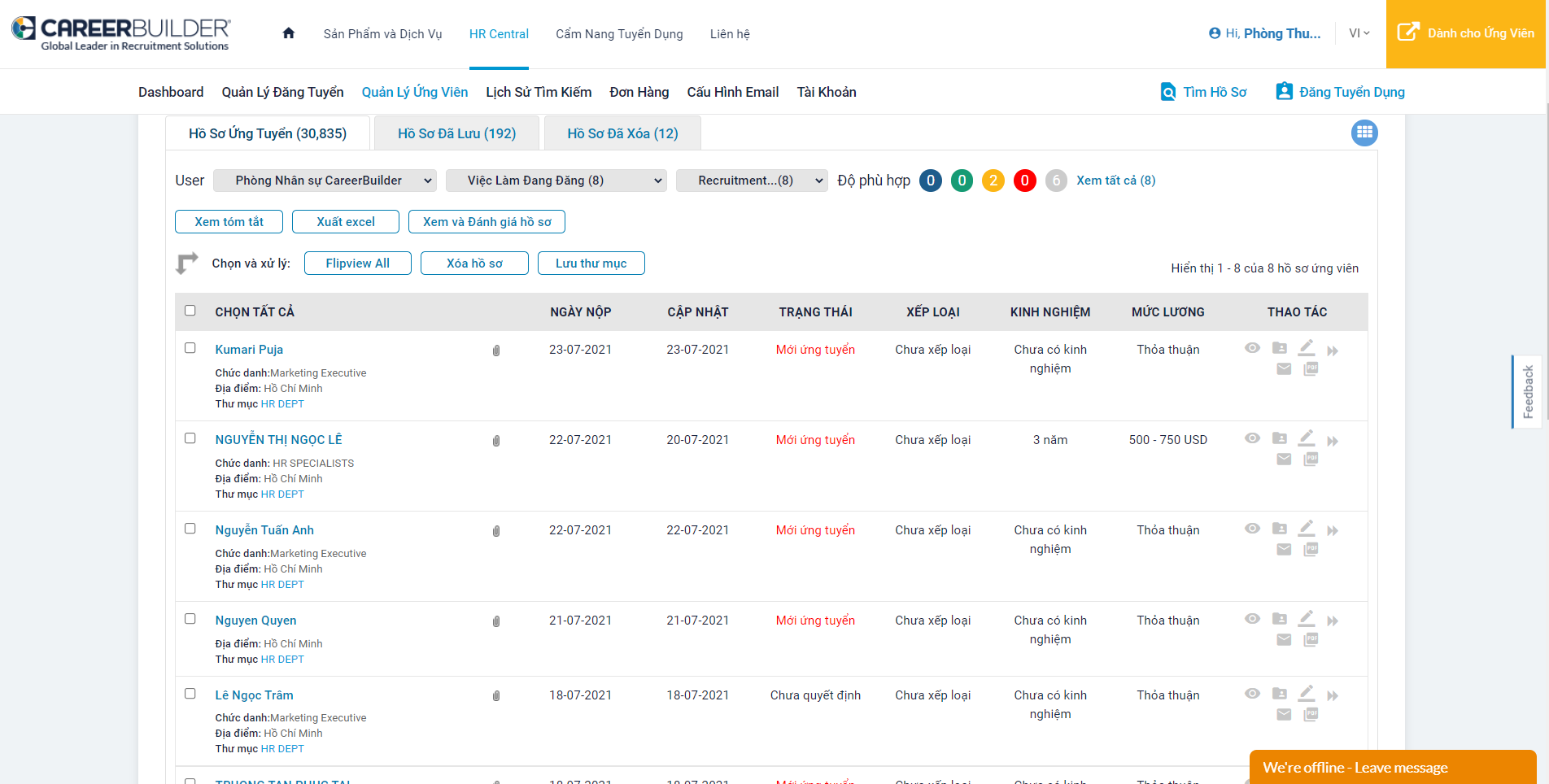Tick the checkbox for Nguyen Quyen
This screenshot has height=784, width=1549.
[190, 619]
